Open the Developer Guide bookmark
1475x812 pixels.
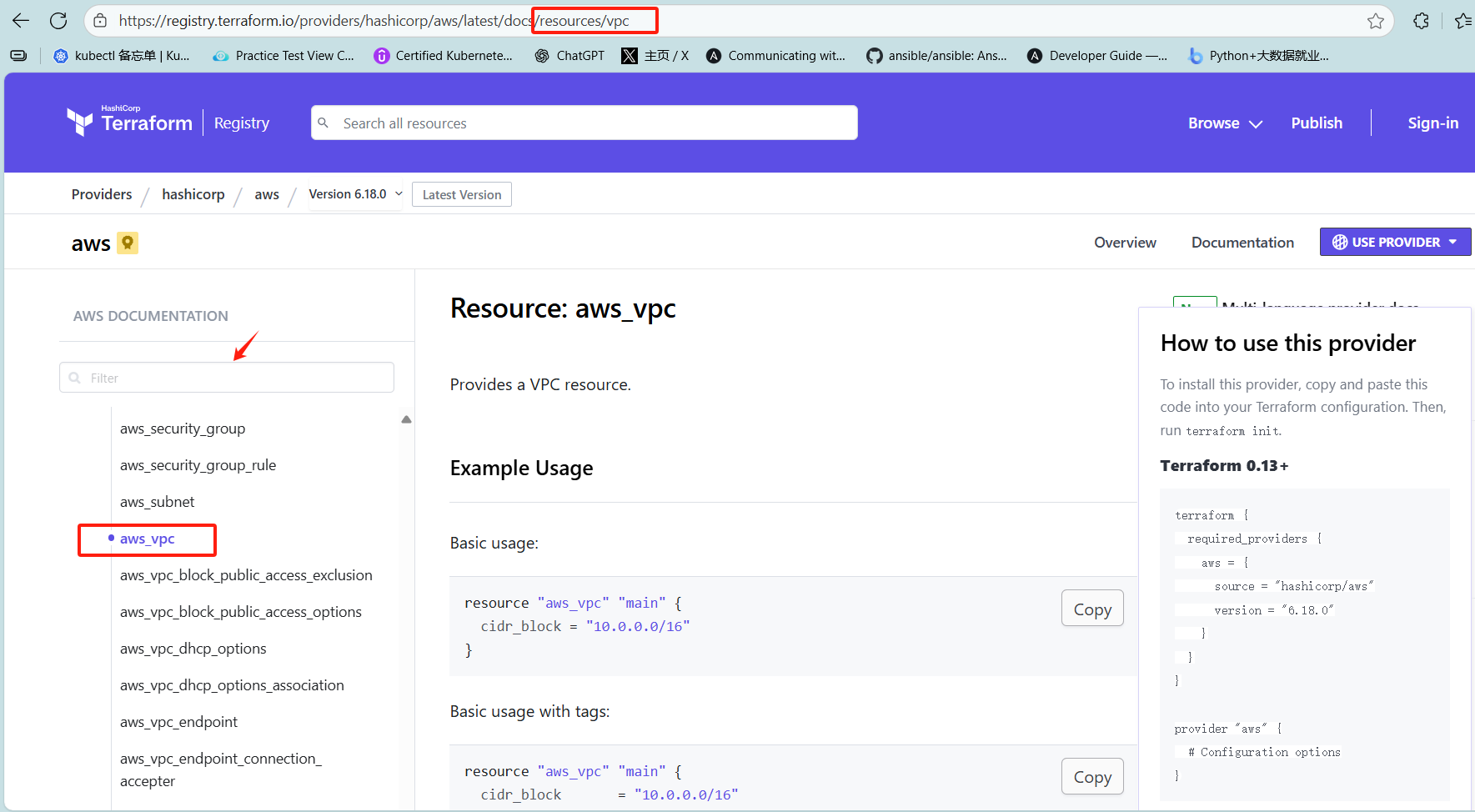[x=1097, y=56]
